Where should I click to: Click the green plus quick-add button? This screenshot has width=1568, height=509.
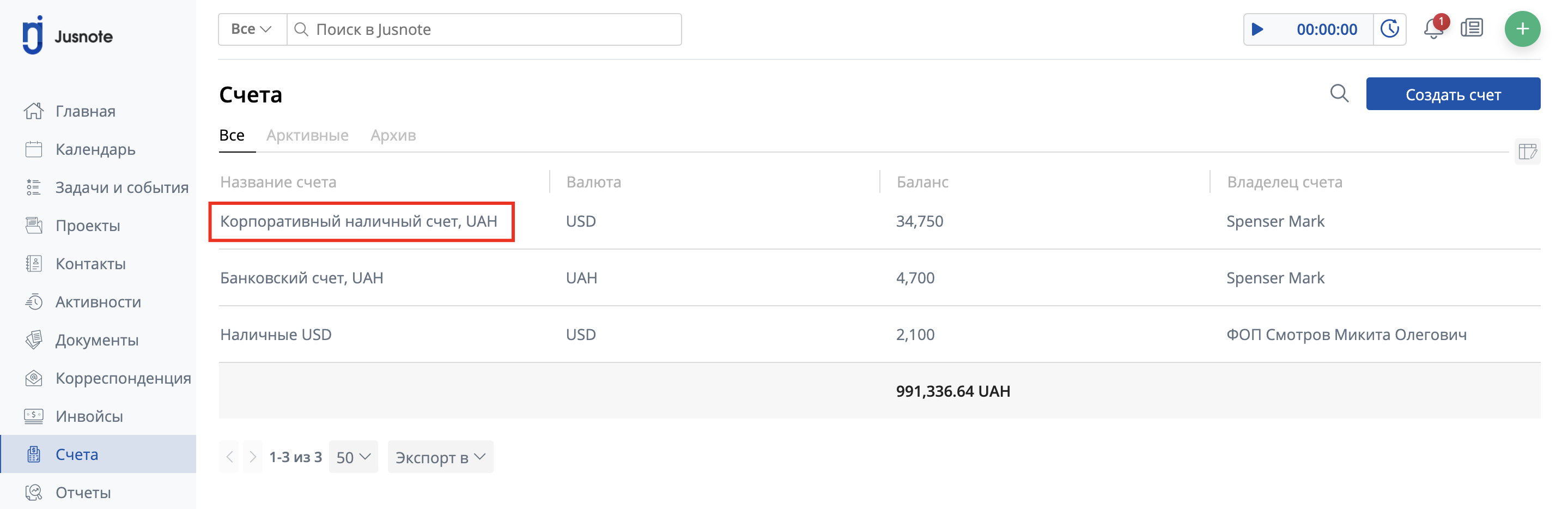(x=1522, y=29)
